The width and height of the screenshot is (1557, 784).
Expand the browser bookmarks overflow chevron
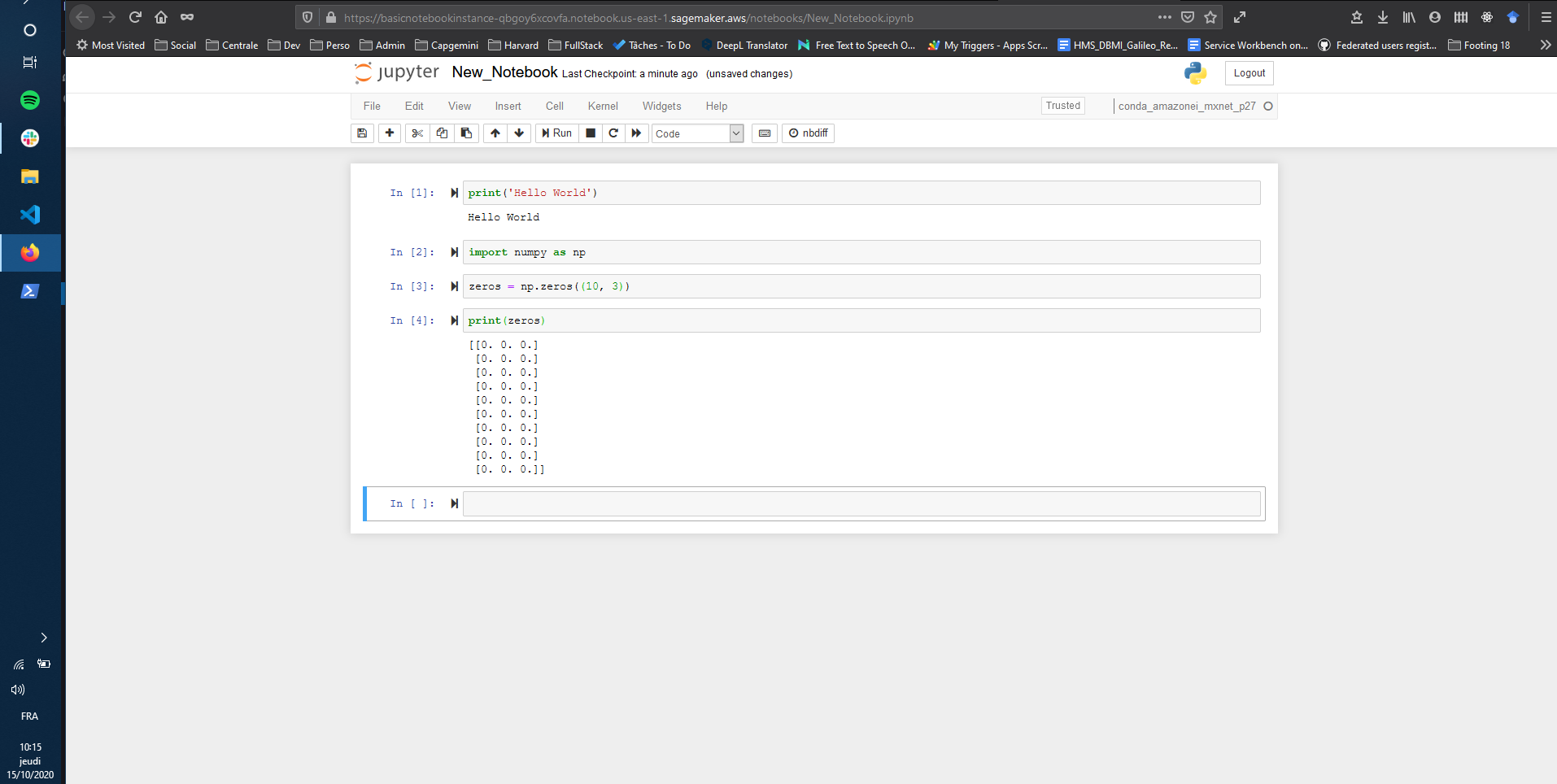[x=1545, y=45]
